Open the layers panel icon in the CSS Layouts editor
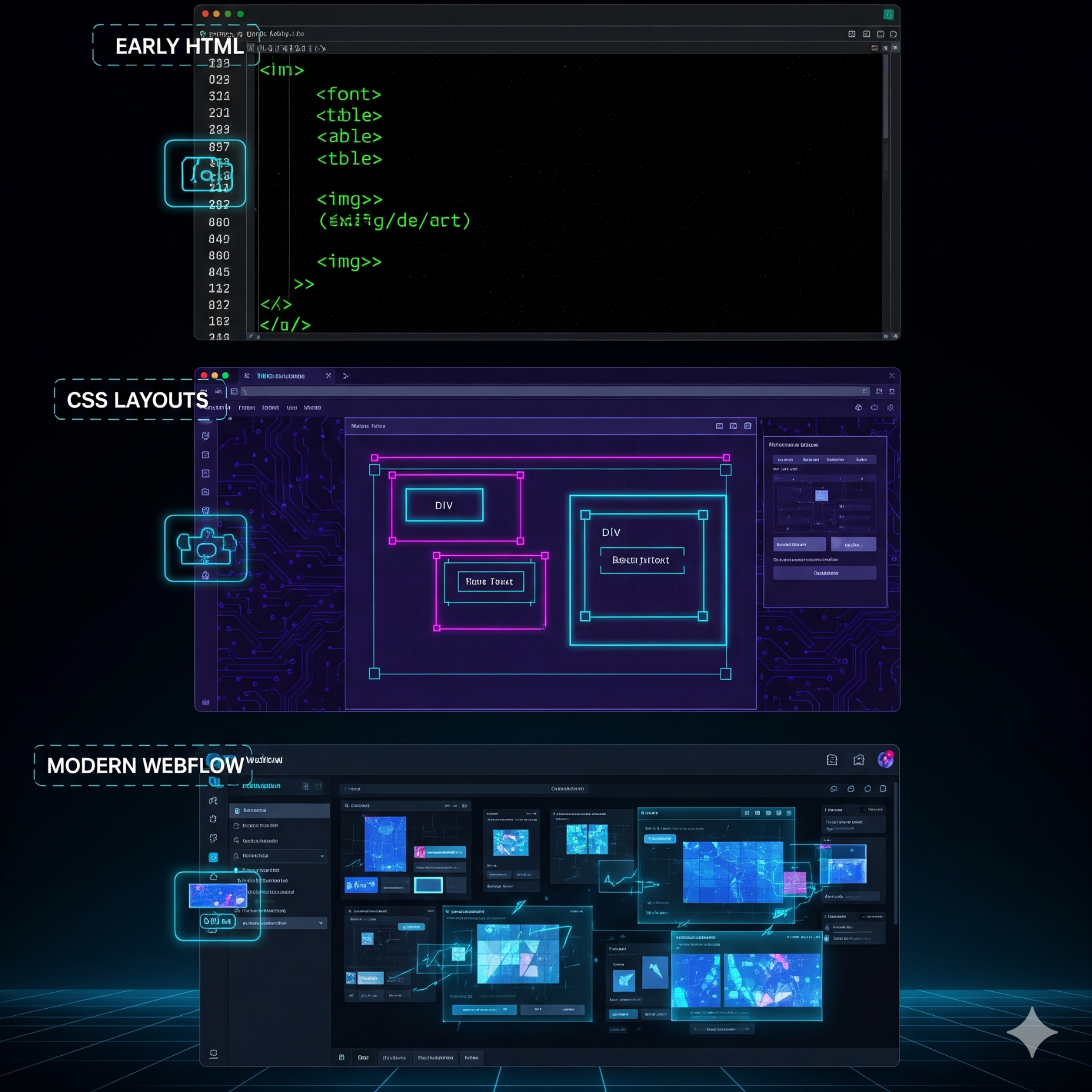This screenshot has height=1092, width=1092. pos(205,455)
